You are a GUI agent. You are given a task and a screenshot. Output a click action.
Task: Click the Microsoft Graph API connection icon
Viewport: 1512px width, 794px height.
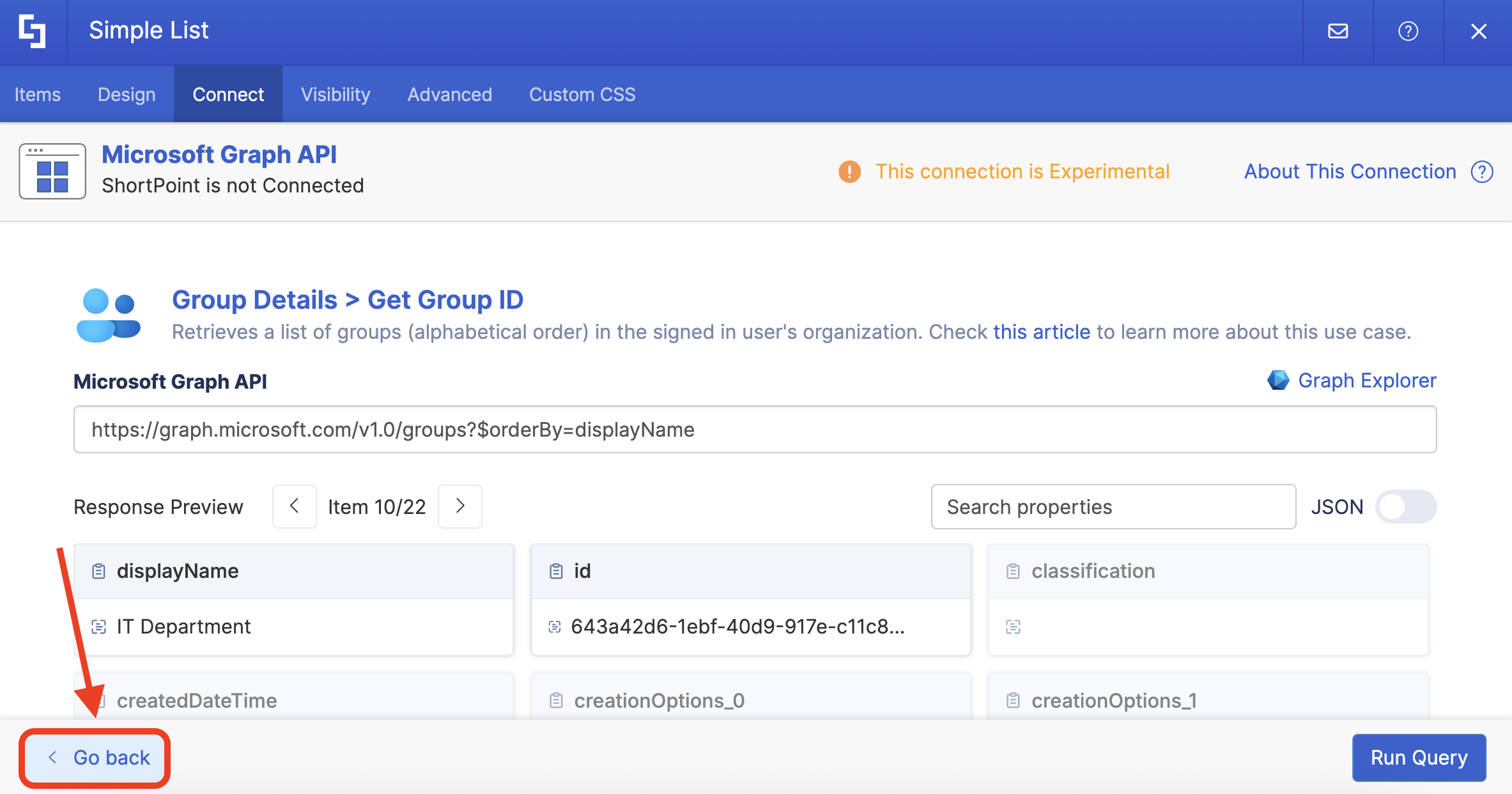(x=52, y=171)
